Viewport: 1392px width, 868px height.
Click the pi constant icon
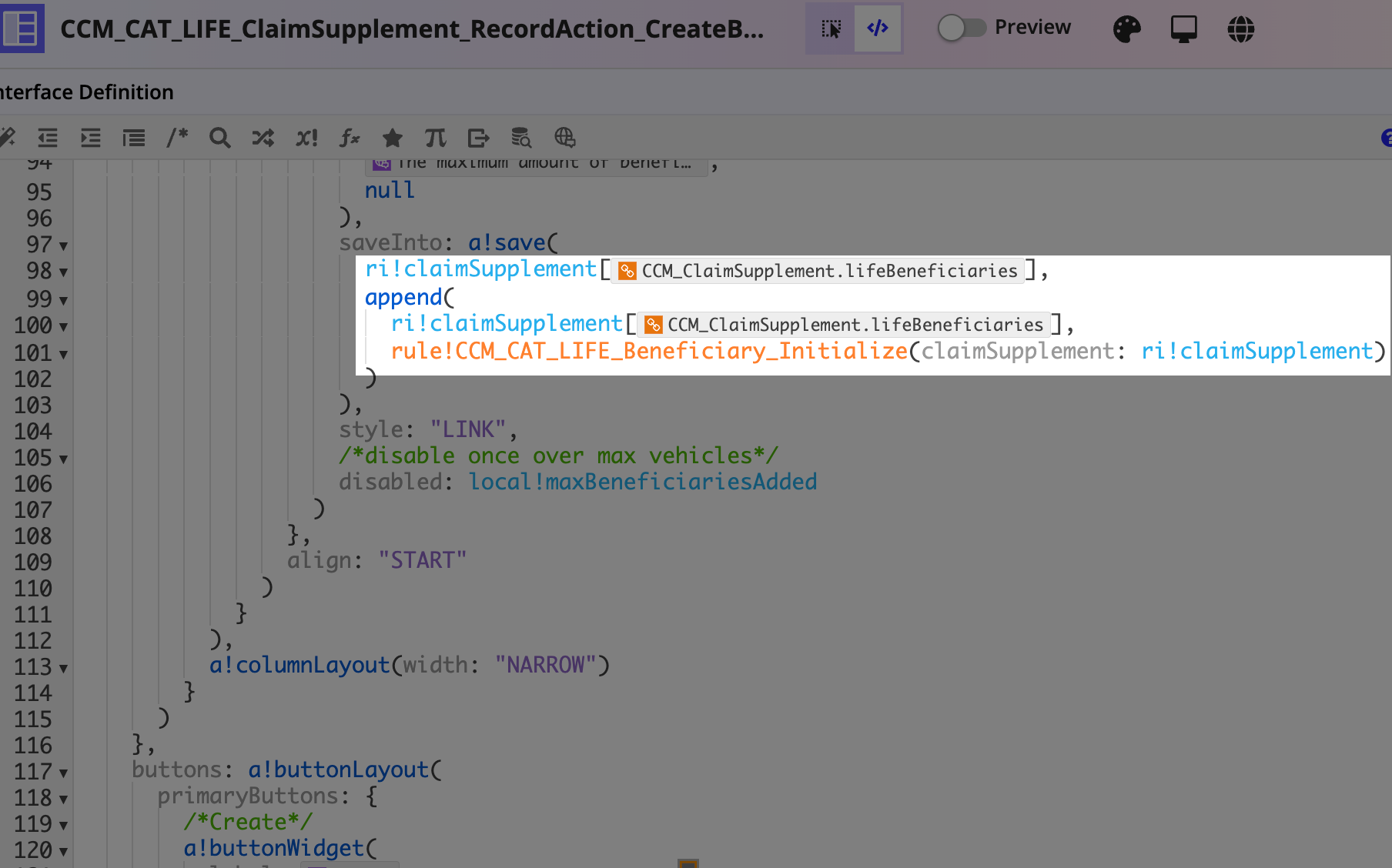pos(436,138)
